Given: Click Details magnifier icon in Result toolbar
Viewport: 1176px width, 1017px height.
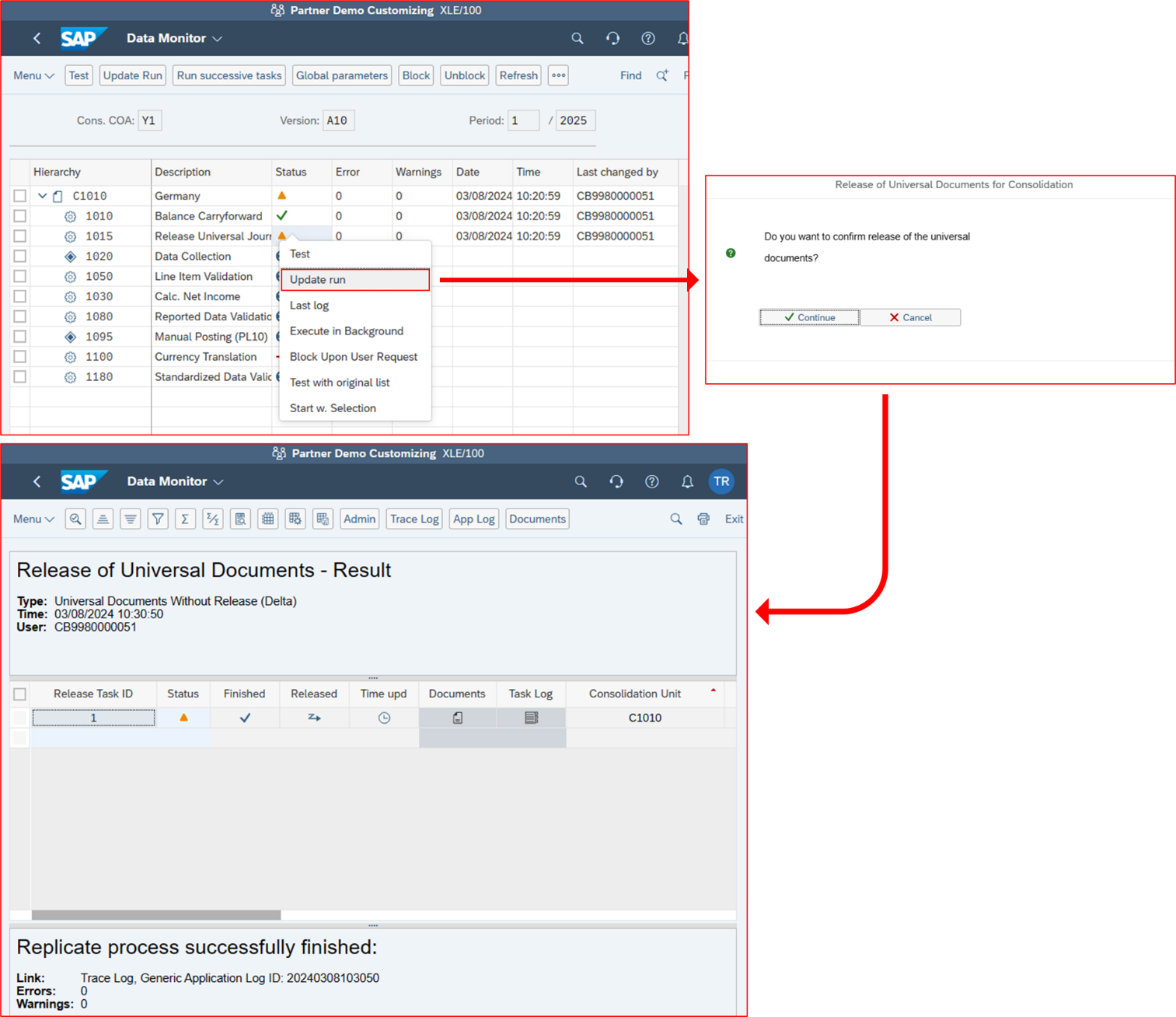Looking at the screenshot, I should tap(75, 519).
